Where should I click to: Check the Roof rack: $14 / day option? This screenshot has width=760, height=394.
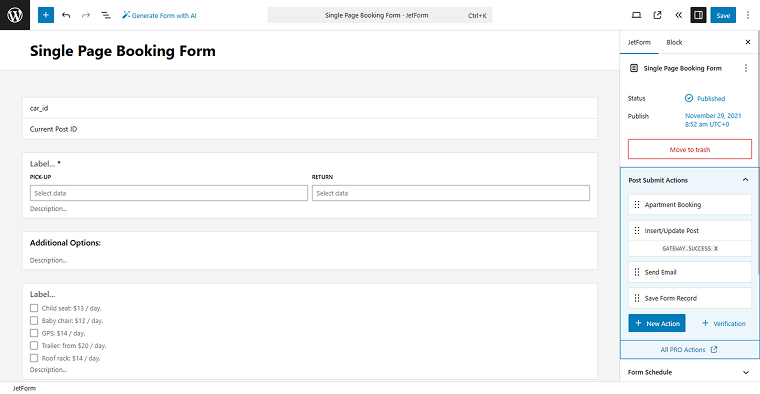[x=34, y=358]
